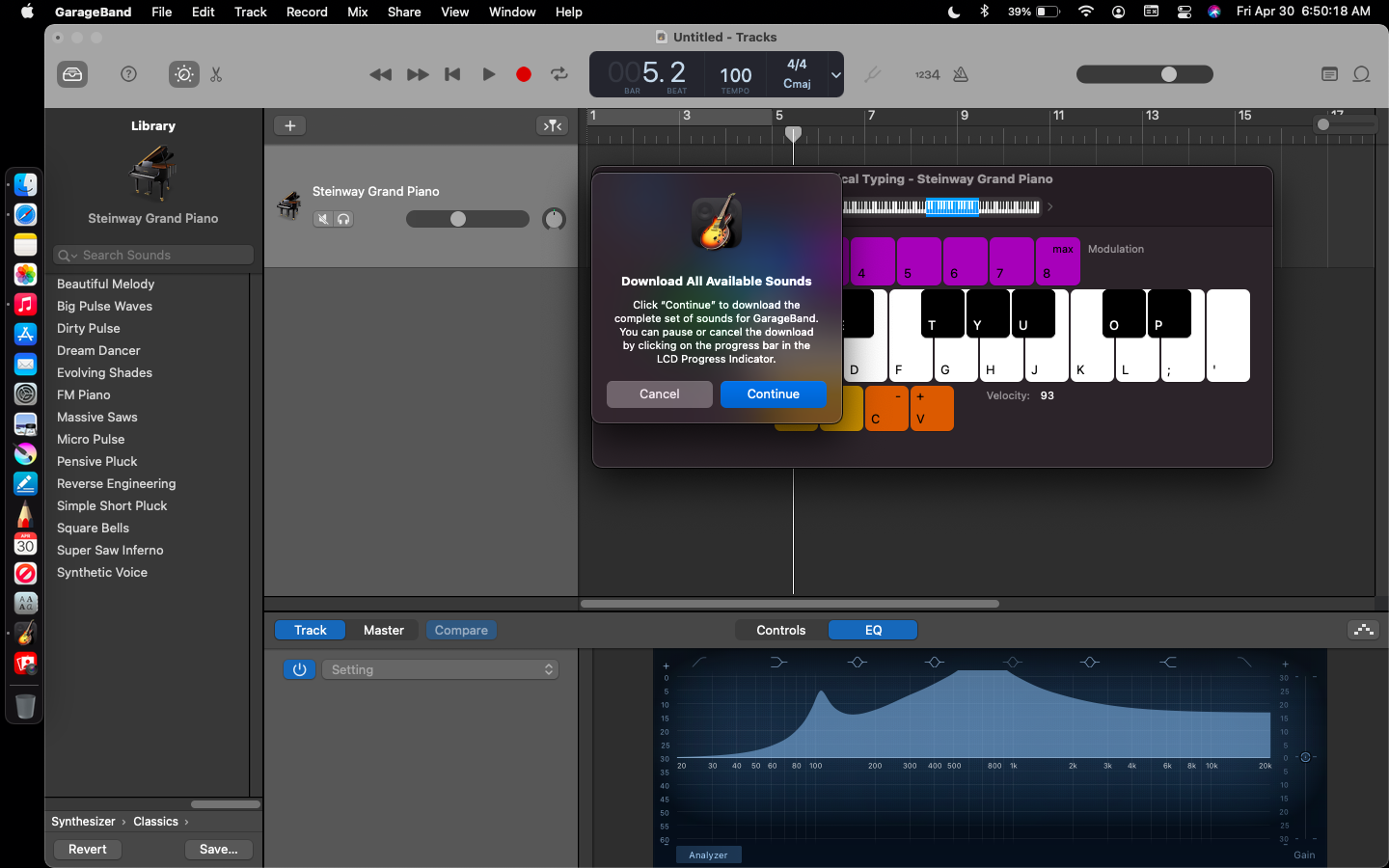
Task: Adjust the master volume slider
Action: pos(1145,74)
